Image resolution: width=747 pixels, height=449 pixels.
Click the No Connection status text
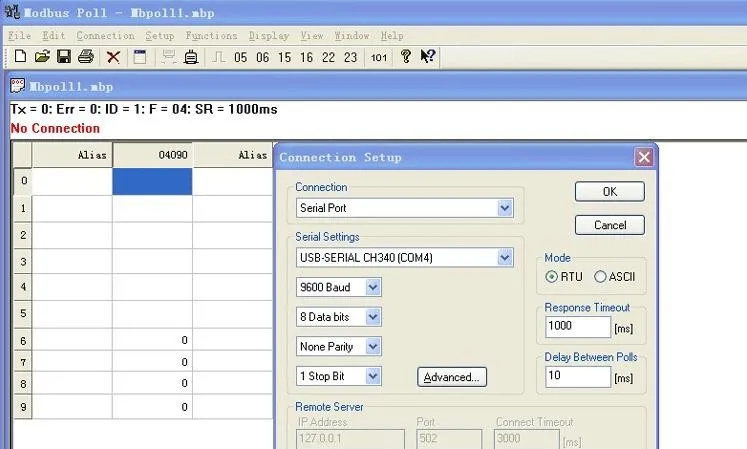(55, 128)
